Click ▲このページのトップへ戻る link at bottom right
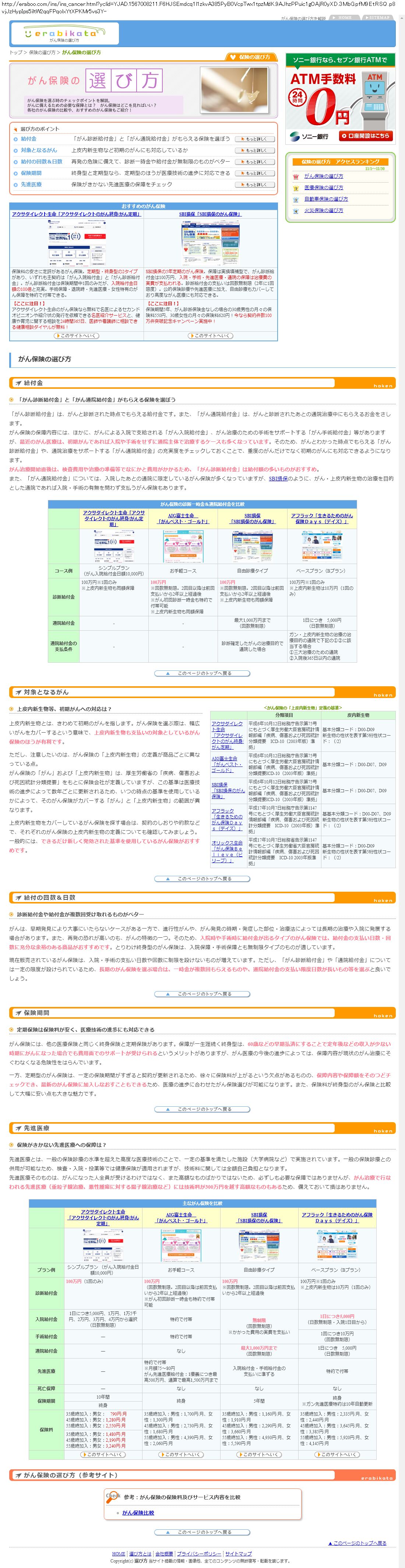The height and width of the screenshot is (1568, 405). [358, 1543]
